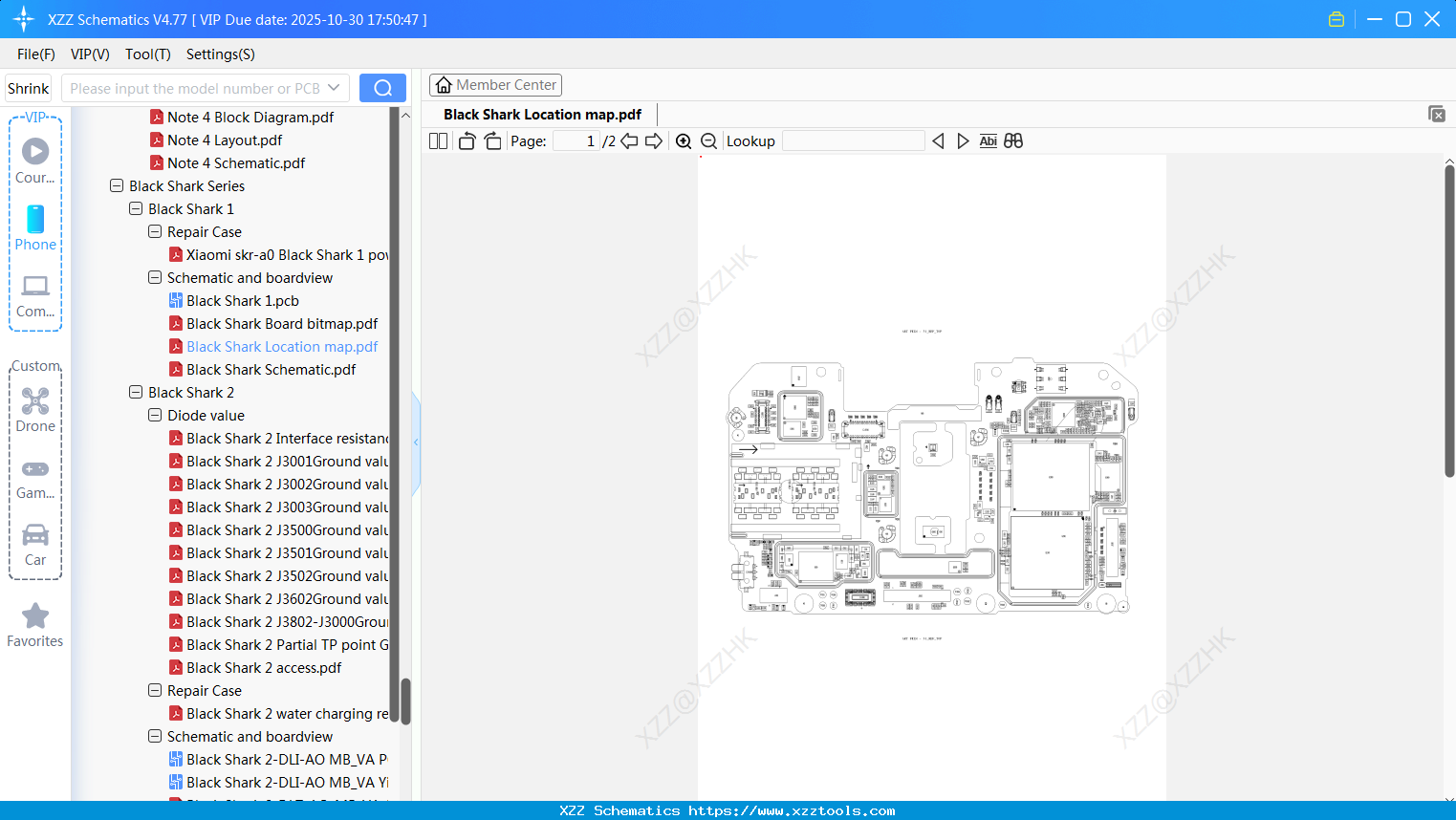Viewport: 1456px width, 820px height.
Task: Collapse Repair Case under Black Shark 1
Action: point(155,232)
